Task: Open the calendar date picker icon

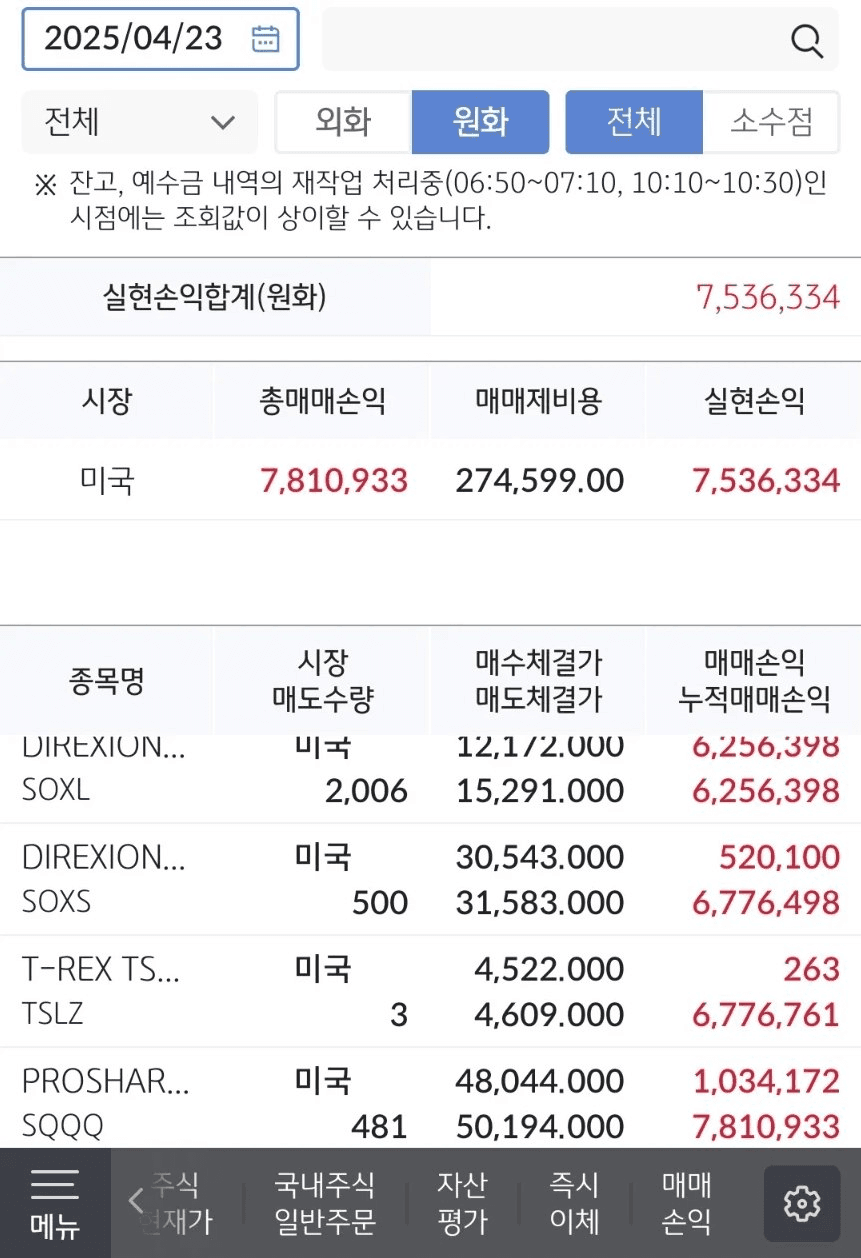Action: coord(265,39)
